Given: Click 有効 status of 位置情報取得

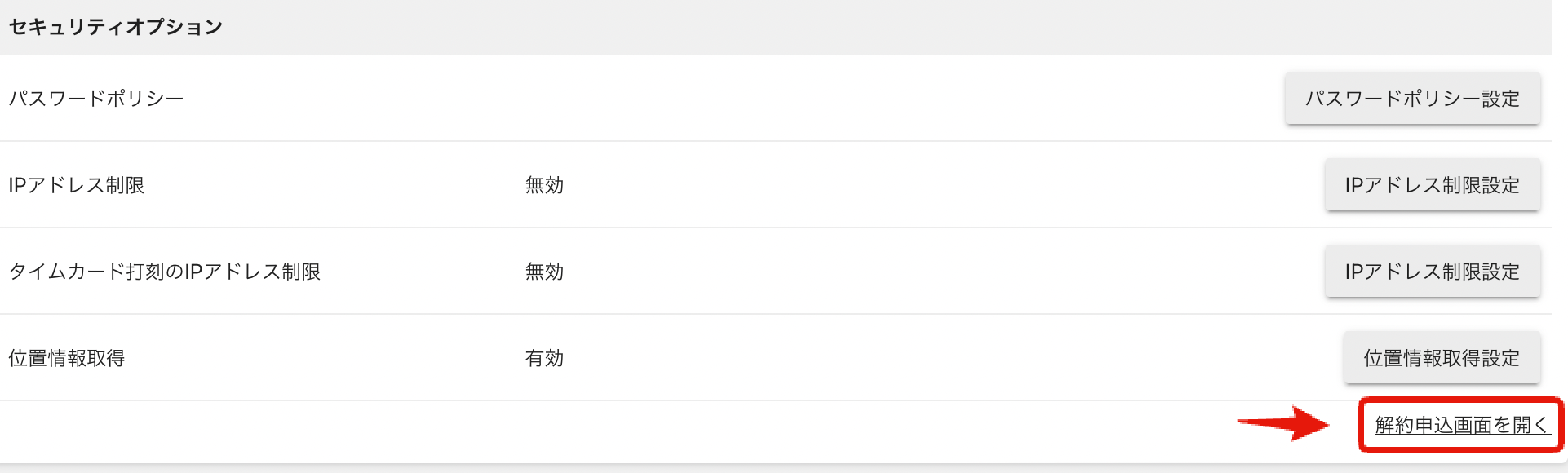Looking at the screenshot, I should [544, 358].
